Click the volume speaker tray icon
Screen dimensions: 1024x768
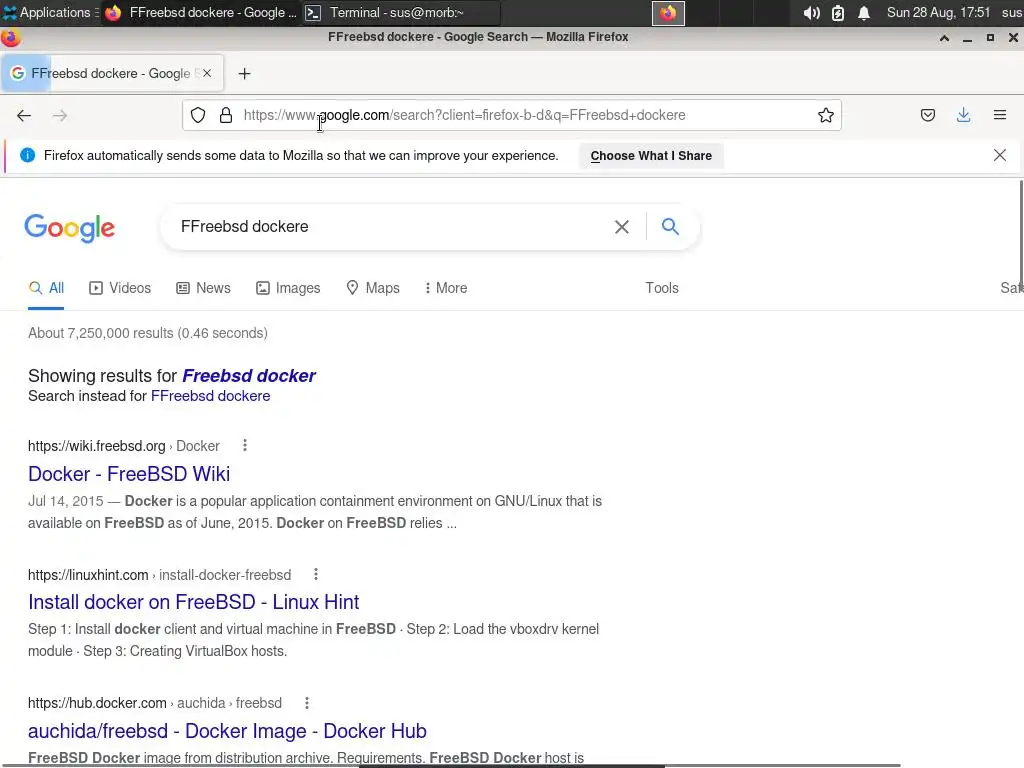811,13
